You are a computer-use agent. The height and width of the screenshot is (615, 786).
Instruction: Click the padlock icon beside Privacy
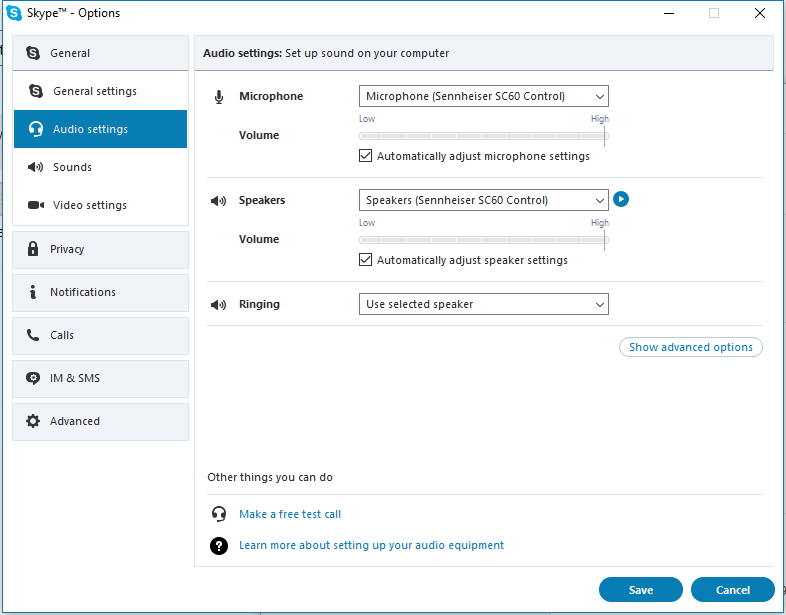[x=33, y=249]
